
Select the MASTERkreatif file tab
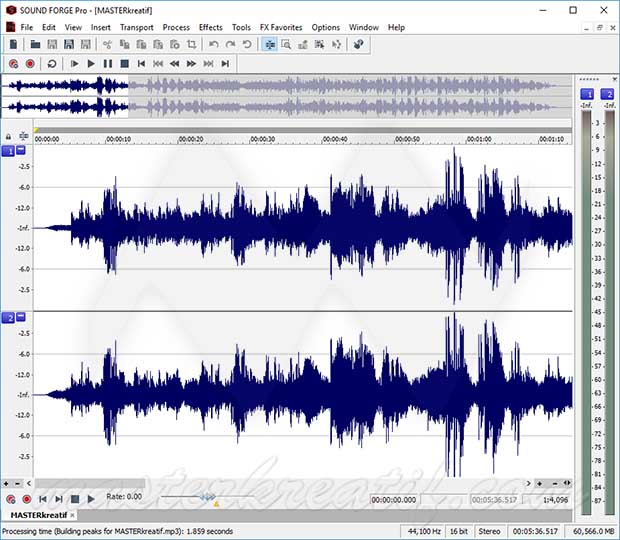pyautogui.click(x=38, y=515)
